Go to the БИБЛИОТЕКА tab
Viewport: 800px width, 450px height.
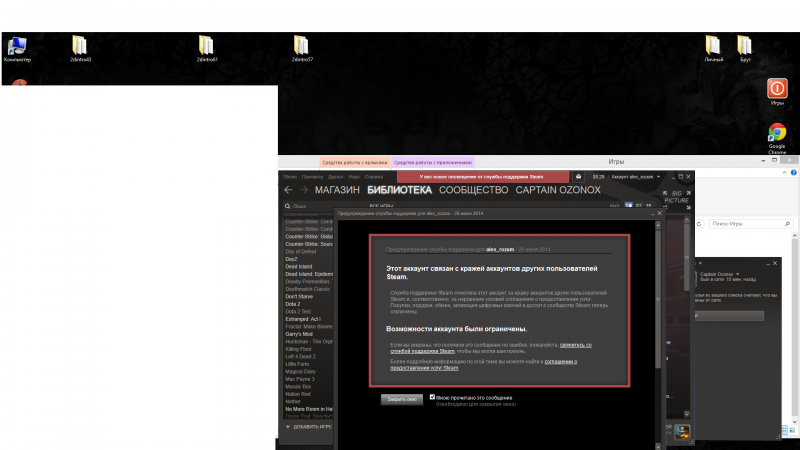pyautogui.click(x=399, y=190)
